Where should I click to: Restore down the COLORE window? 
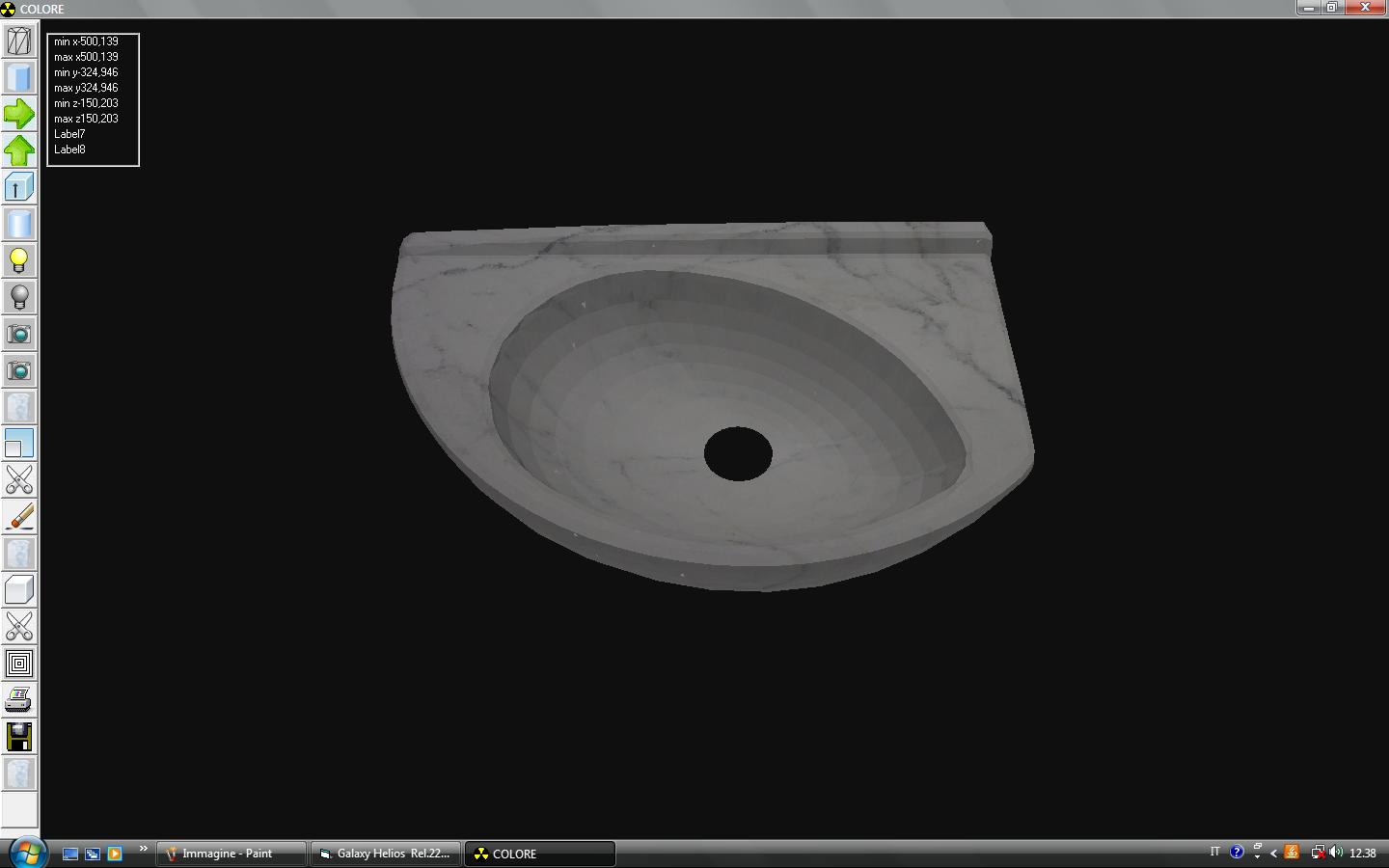coord(1331,8)
